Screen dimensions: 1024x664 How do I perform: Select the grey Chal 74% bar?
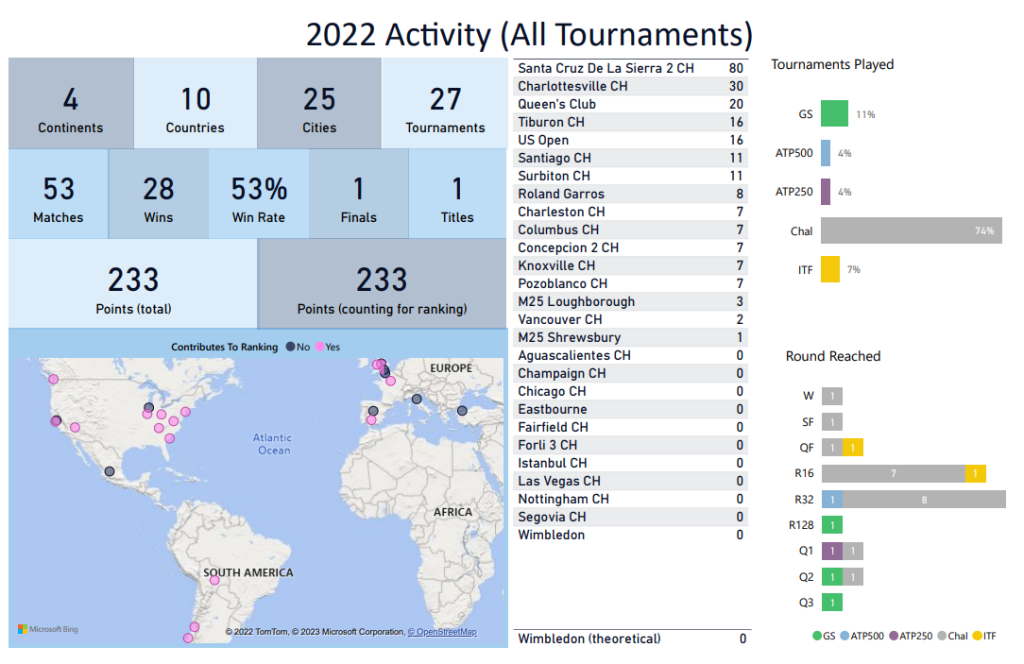click(x=910, y=231)
